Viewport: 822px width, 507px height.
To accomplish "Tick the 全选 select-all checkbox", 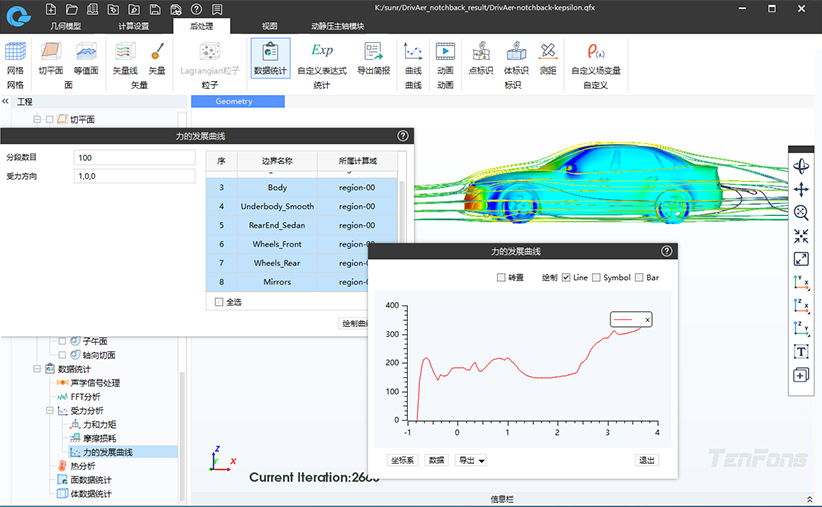I will (x=220, y=301).
